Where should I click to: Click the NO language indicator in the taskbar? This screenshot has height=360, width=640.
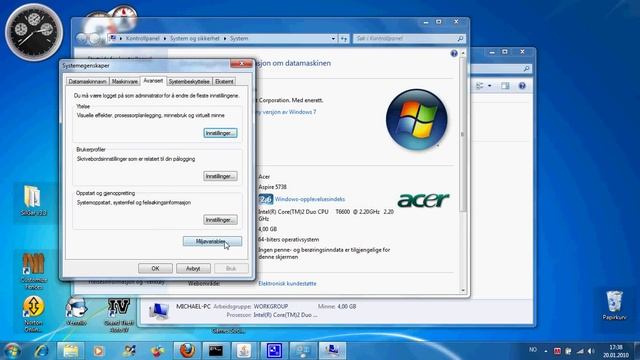(533, 350)
